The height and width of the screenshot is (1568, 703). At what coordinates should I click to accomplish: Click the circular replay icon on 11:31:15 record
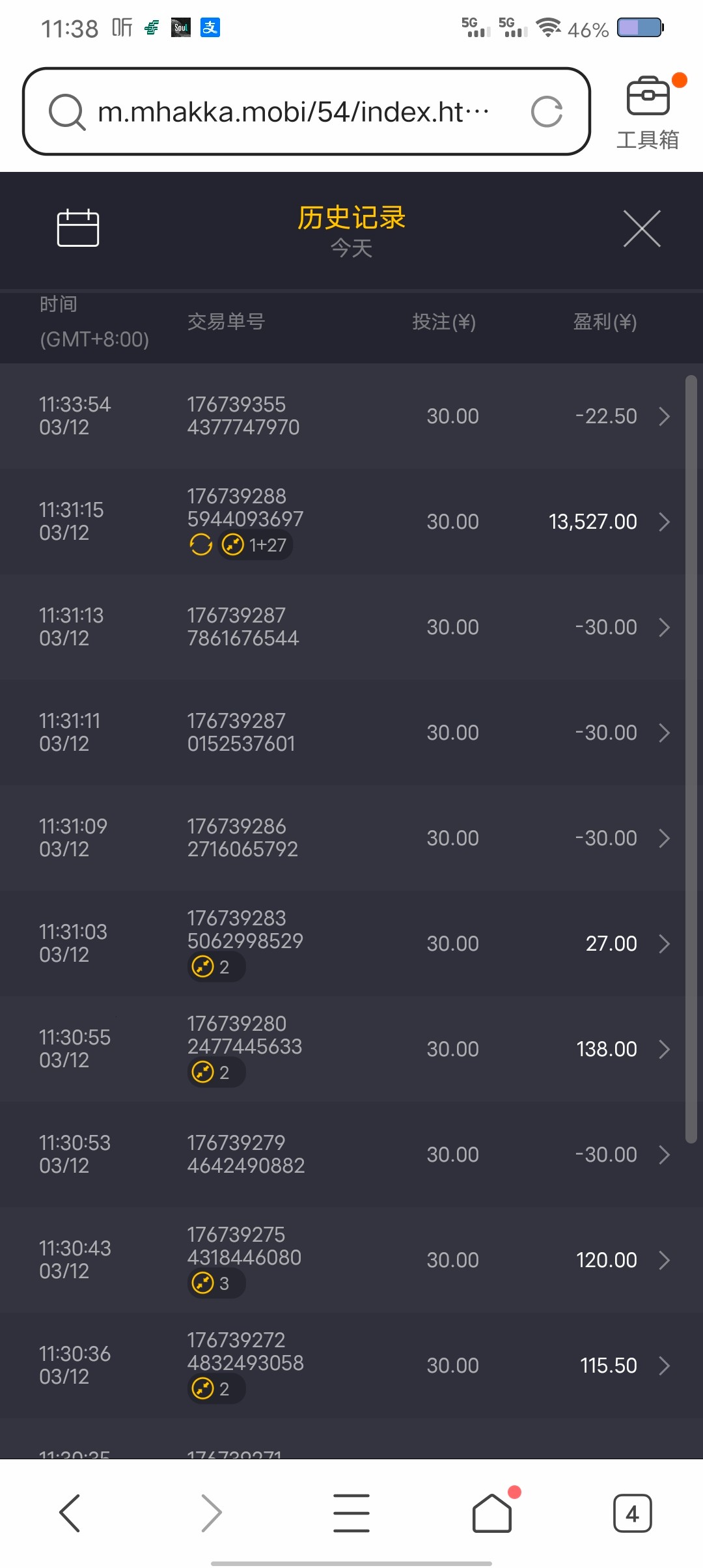[201, 544]
